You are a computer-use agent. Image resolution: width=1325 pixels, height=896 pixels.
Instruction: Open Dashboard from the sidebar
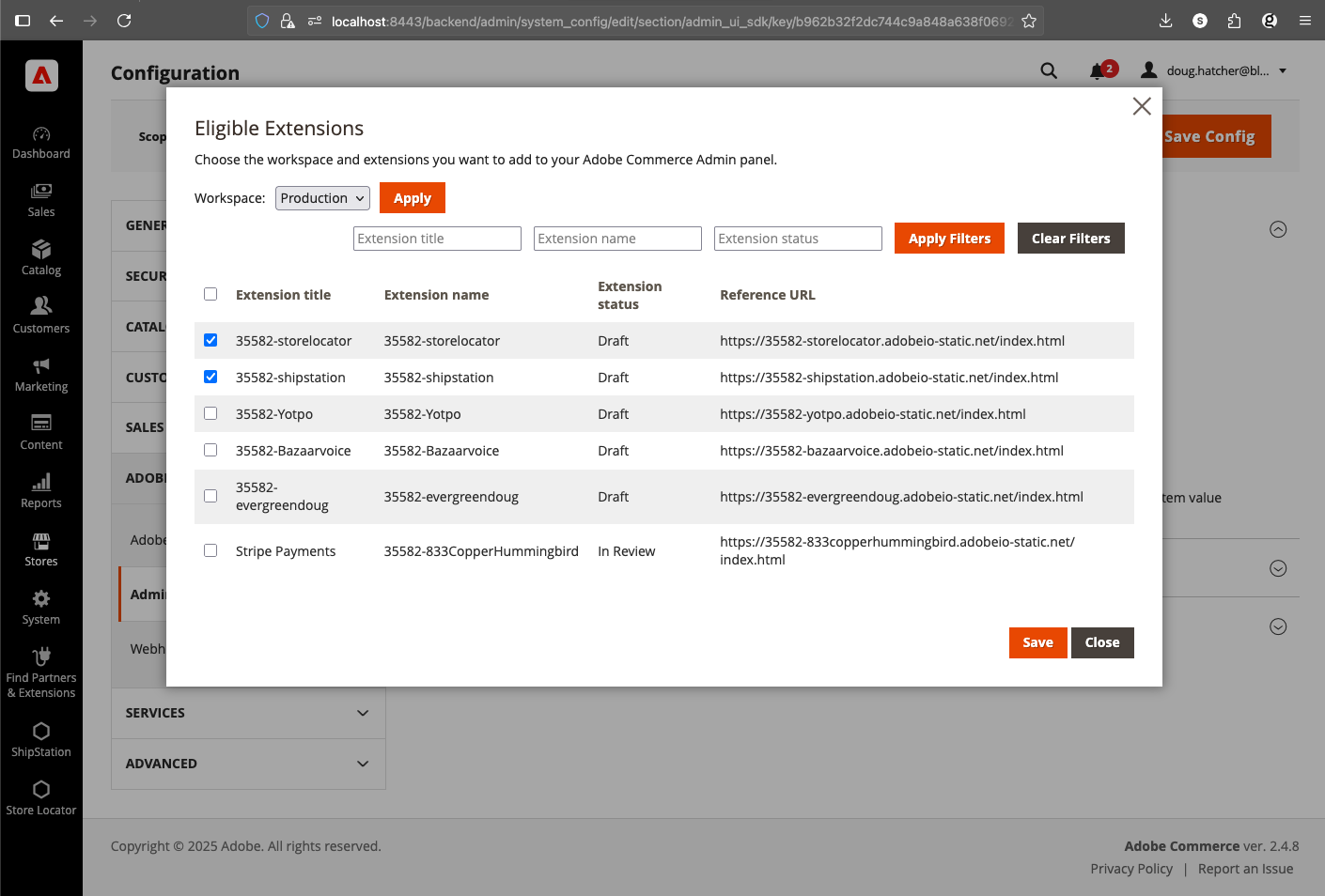[41, 143]
